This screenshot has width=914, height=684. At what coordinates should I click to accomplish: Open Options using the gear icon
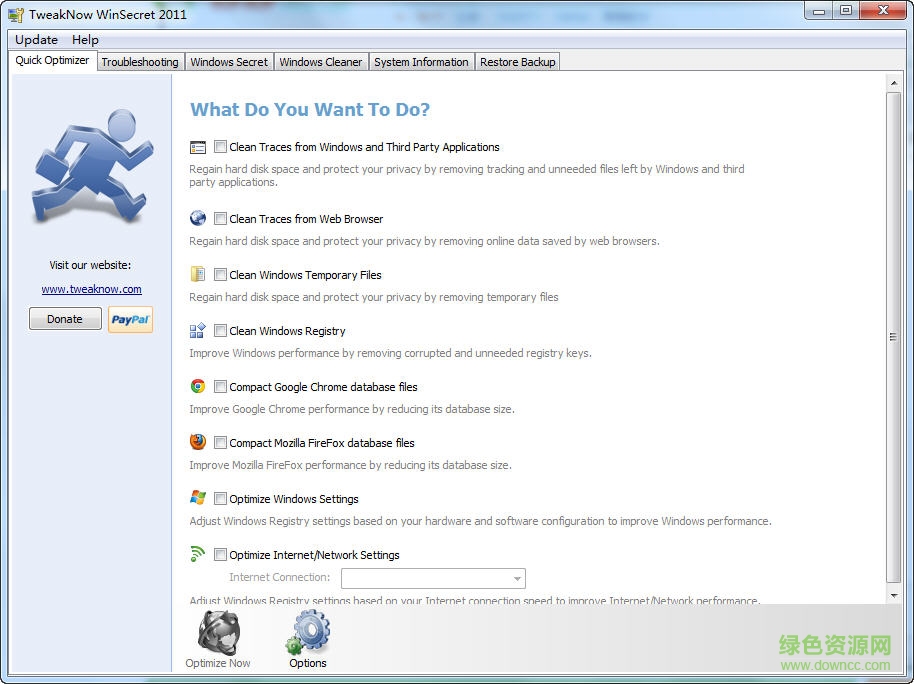point(308,630)
